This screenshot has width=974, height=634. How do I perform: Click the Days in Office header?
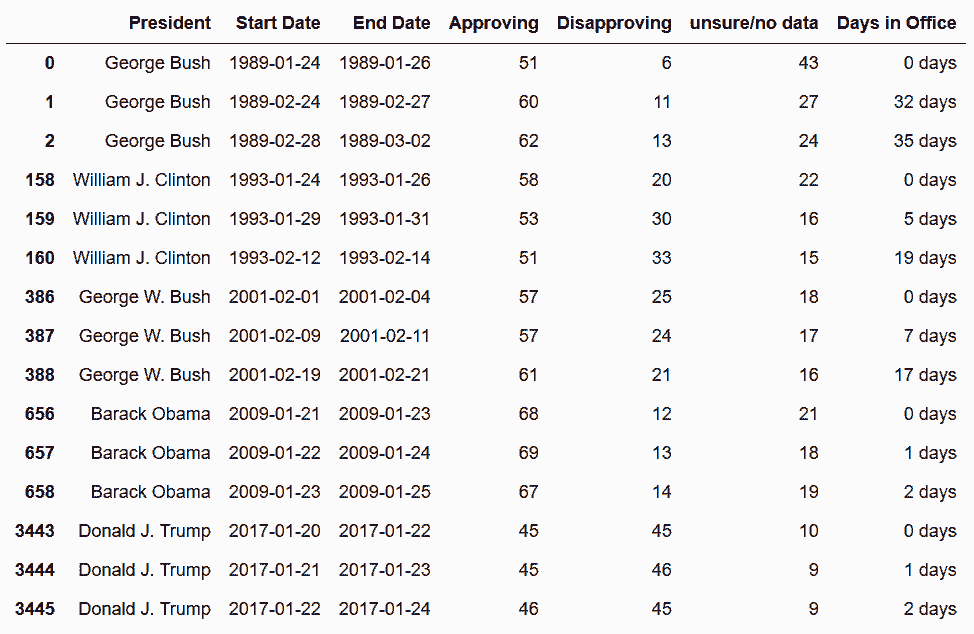tap(896, 23)
